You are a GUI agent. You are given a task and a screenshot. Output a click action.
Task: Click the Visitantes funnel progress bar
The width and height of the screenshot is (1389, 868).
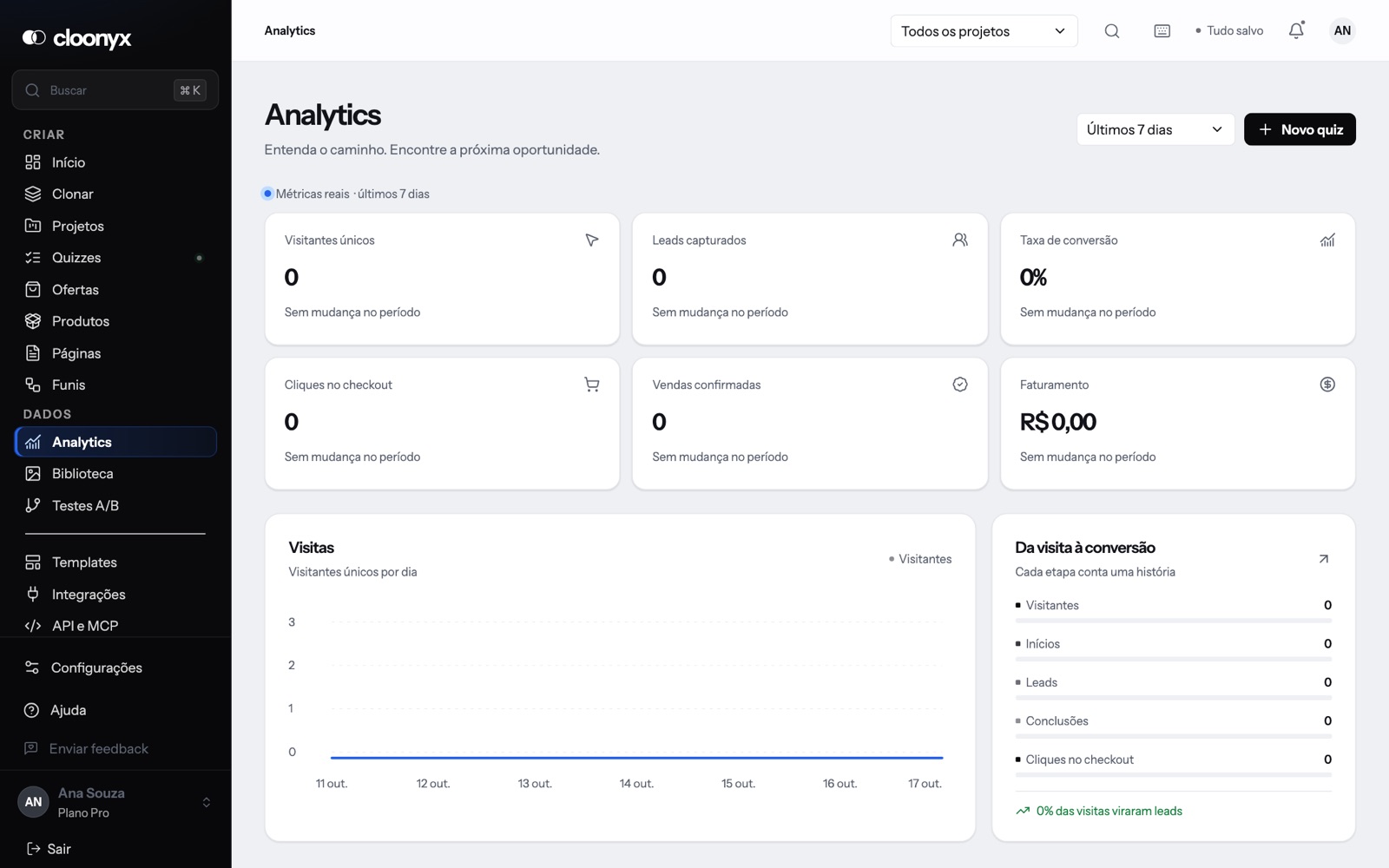tap(1173, 621)
